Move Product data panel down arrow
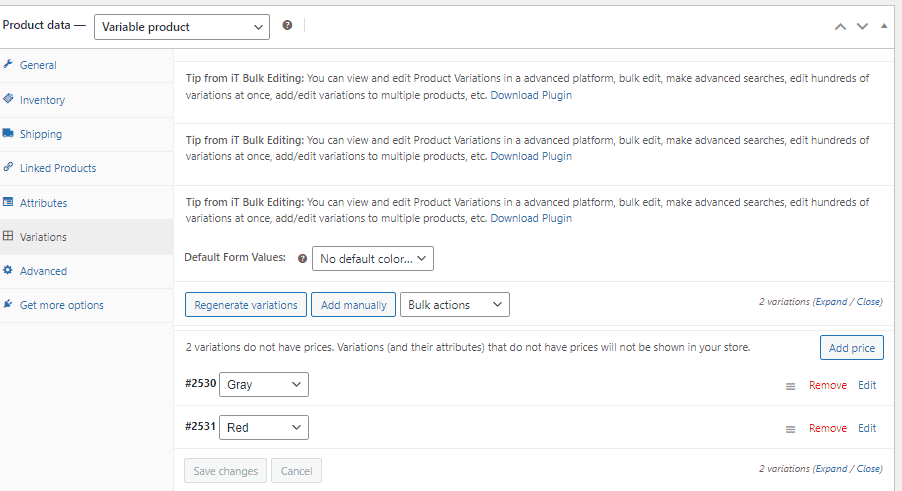This screenshot has height=491, width=902. point(862,26)
